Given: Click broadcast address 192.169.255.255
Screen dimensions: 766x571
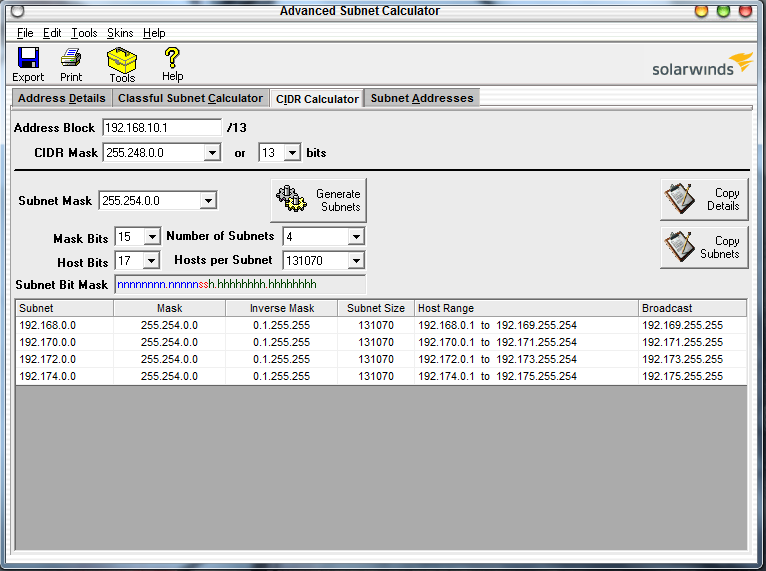Looking at the screenshot, I should (x=682, y=325).
